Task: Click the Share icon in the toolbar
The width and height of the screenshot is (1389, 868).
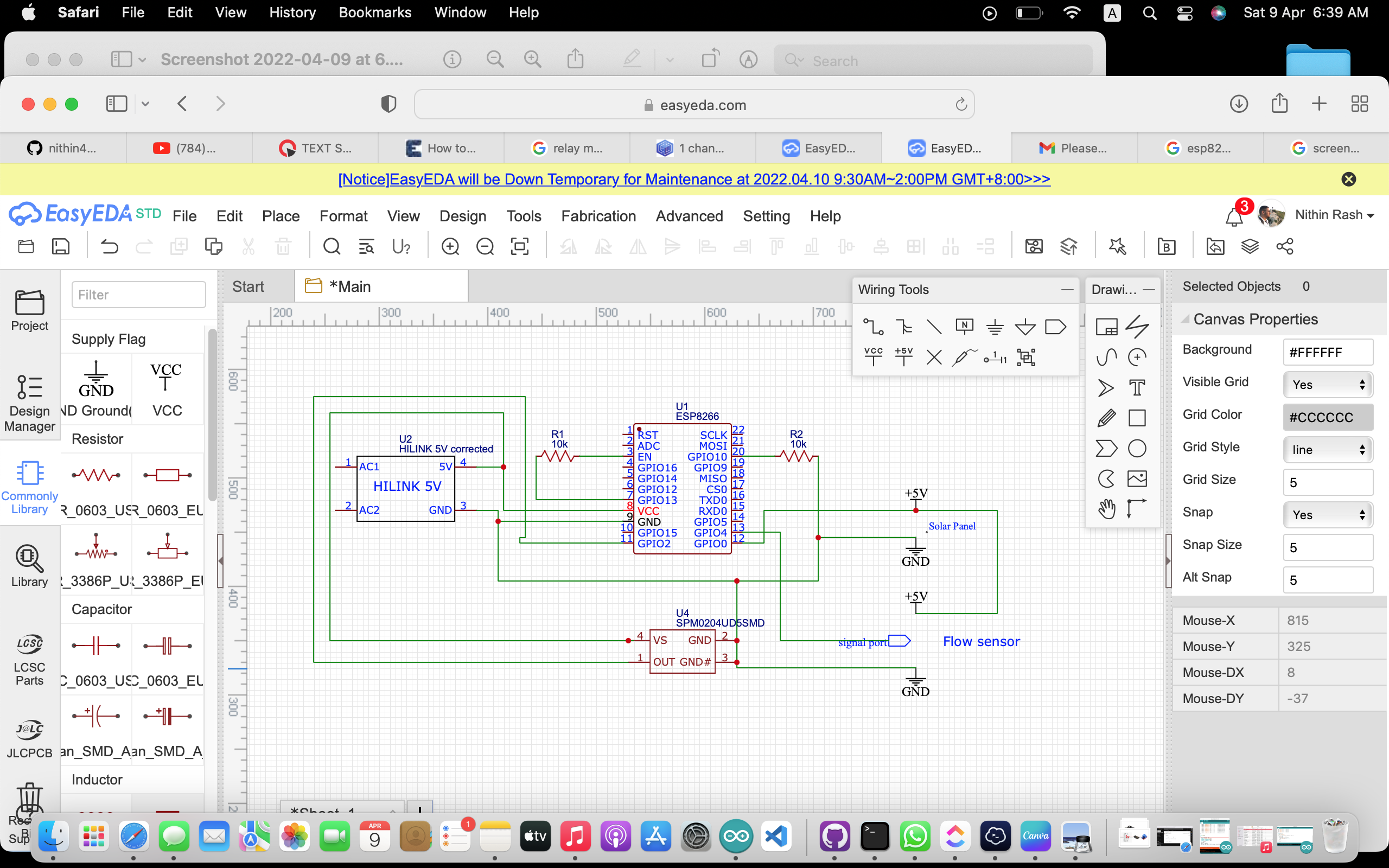Action: pyautogui.click(x=1284, y=247)
